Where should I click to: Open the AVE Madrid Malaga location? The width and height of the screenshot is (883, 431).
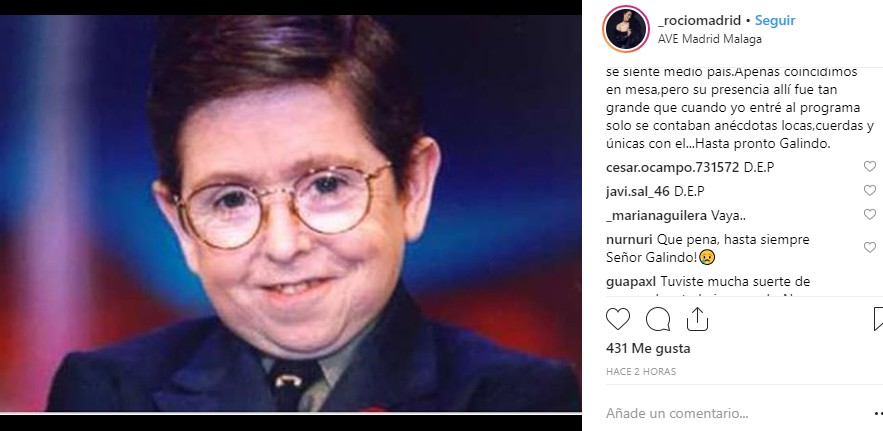tap(710, 39)
